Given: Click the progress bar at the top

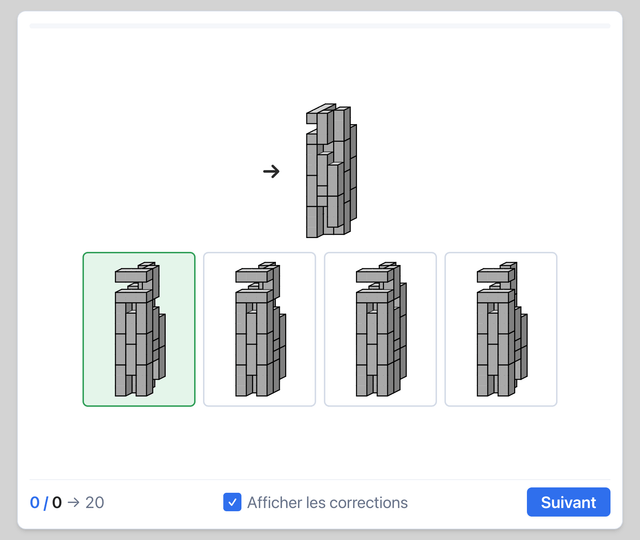Looking at the screenshot, I should [320, 26].
